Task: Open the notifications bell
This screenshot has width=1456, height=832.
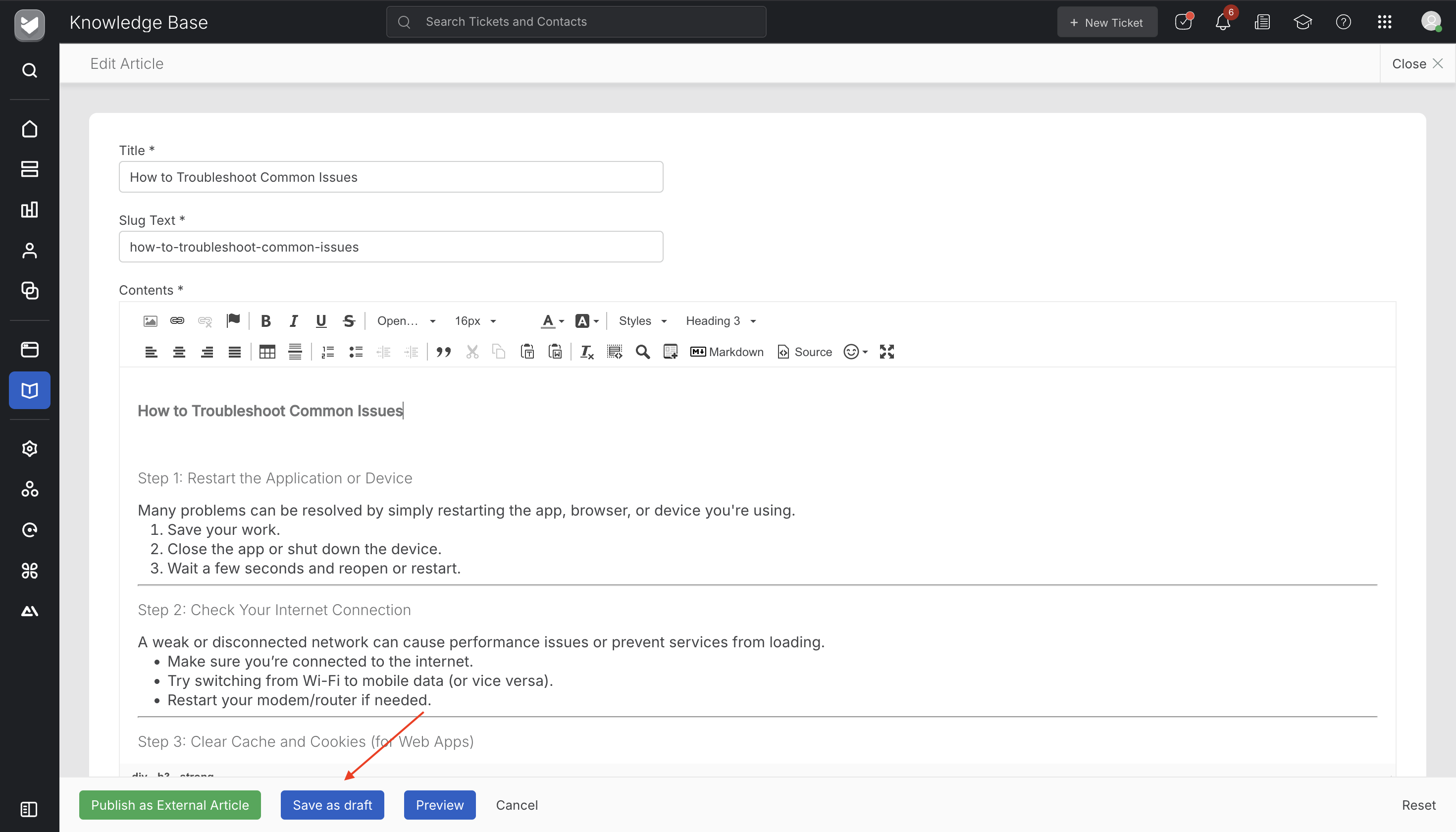Action: 1223,22
